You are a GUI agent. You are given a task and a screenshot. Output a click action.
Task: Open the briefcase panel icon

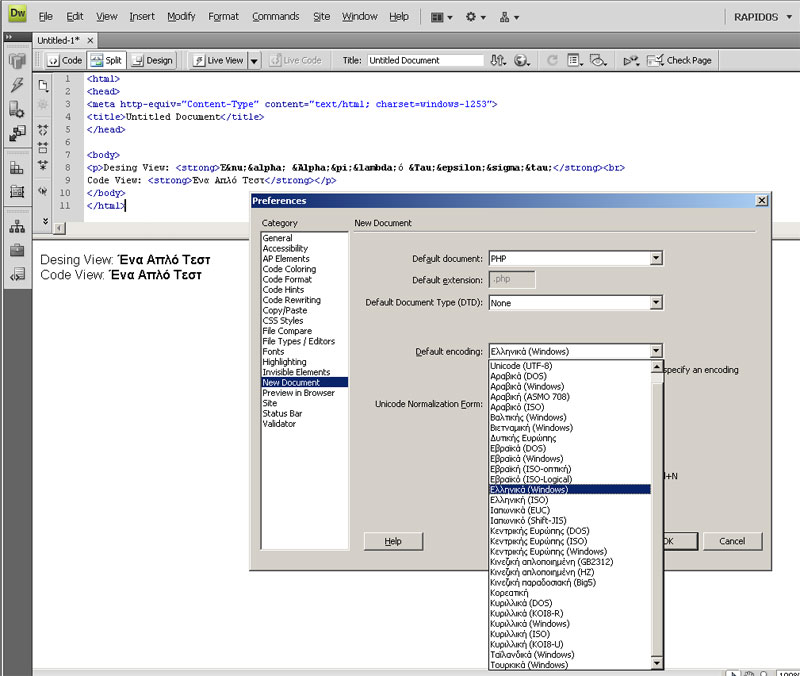pyautogui.click(x=17, y=250)
